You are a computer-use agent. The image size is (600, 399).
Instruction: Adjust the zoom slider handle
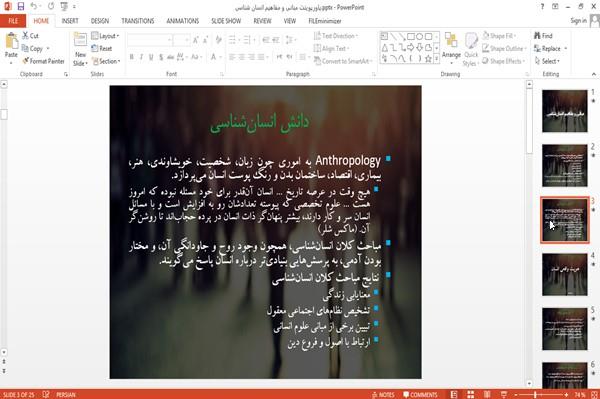pyautogui.click(x=535, y=395)
